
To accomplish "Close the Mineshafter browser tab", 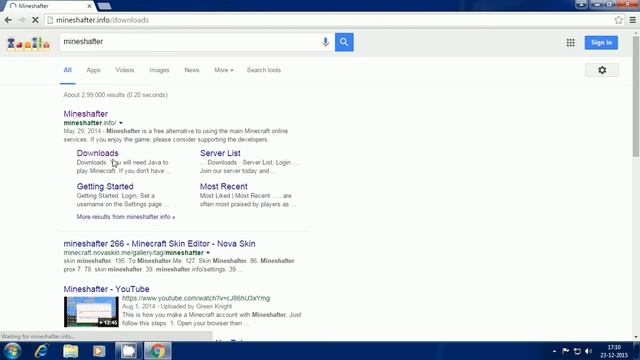I will coord(89,6).
